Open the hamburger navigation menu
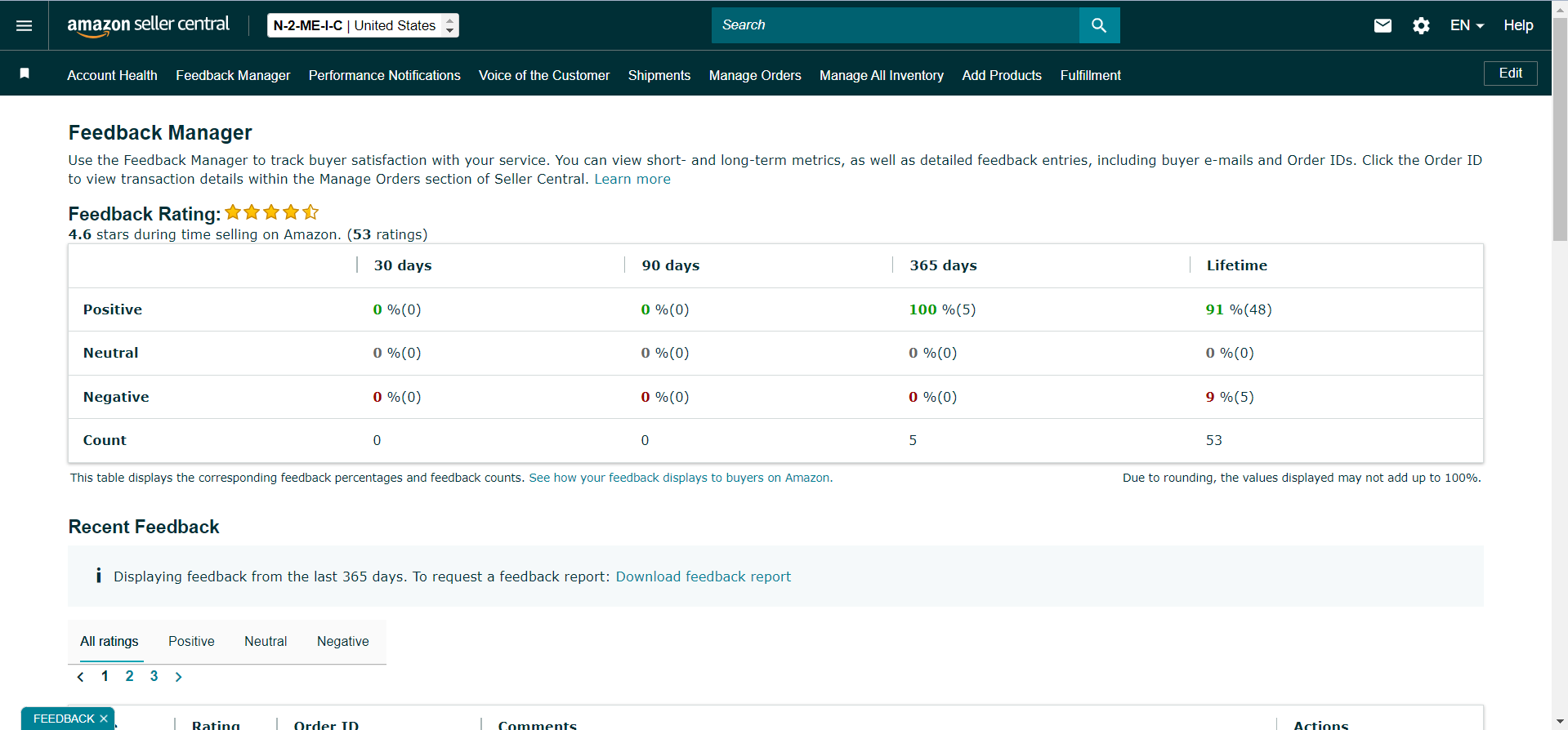The width and height of the screenshot is (1568, 730). 25,25
